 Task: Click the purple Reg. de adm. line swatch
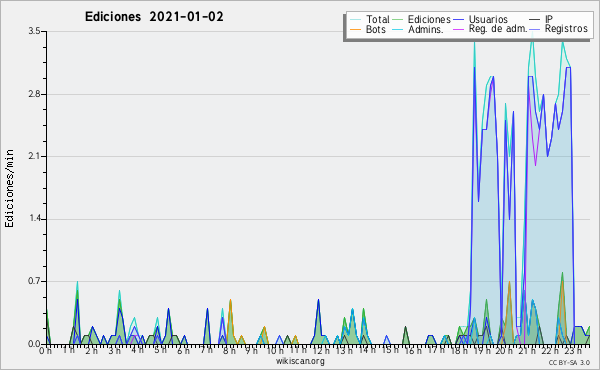pos(459,29)
